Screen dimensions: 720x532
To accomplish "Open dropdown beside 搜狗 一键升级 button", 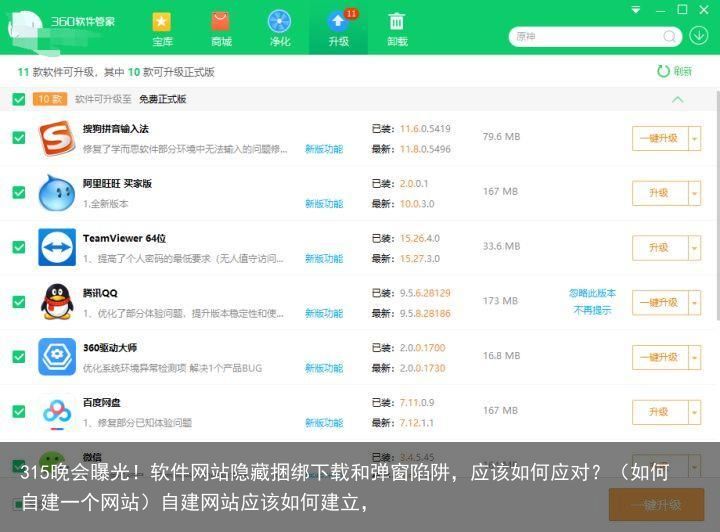I will click(694, 138).
